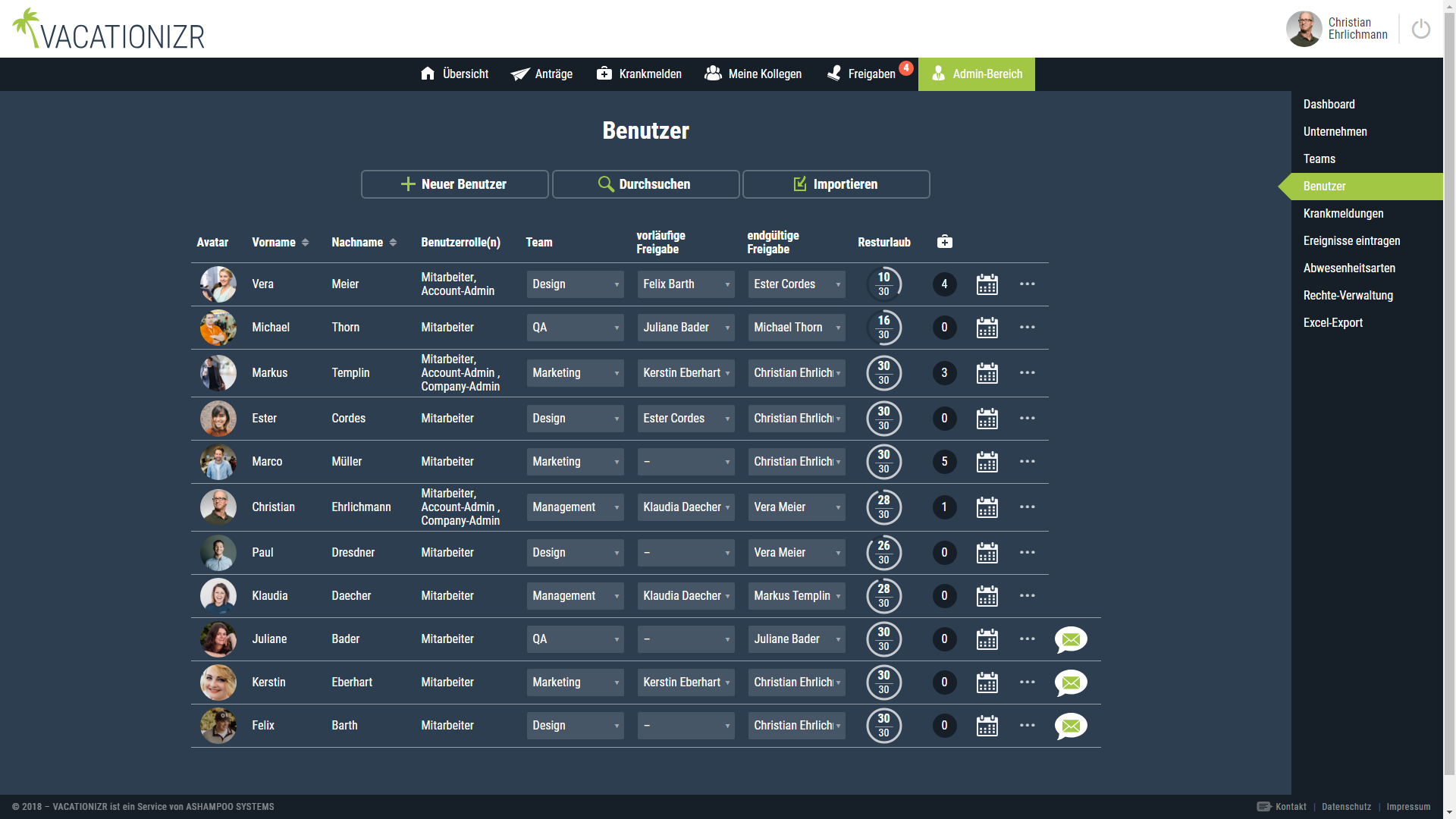Select Admin-Bereich tab
The image size is (1456, 819).
point(977,74)
